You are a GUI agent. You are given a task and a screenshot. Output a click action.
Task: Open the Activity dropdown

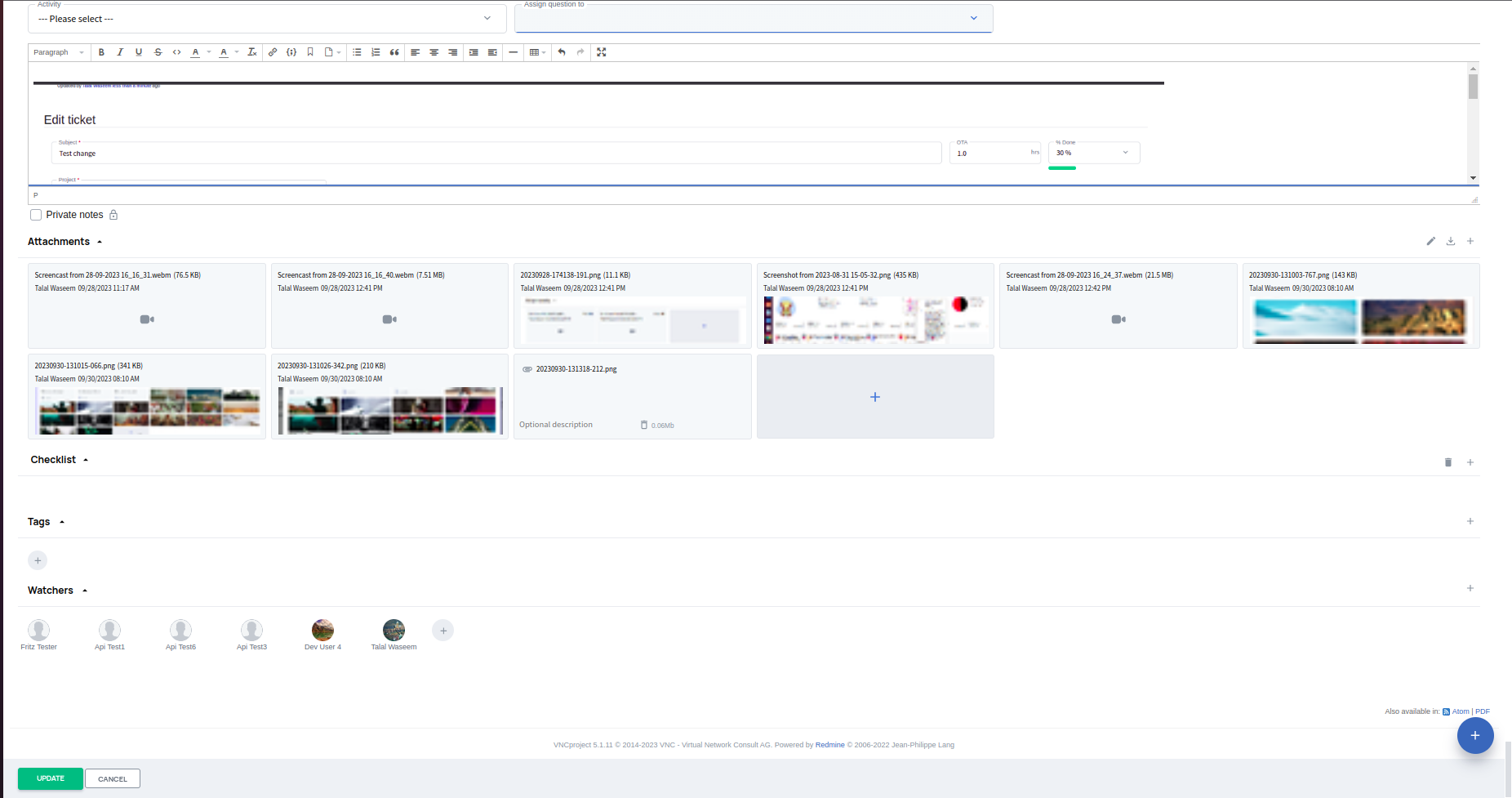point(266,19)
